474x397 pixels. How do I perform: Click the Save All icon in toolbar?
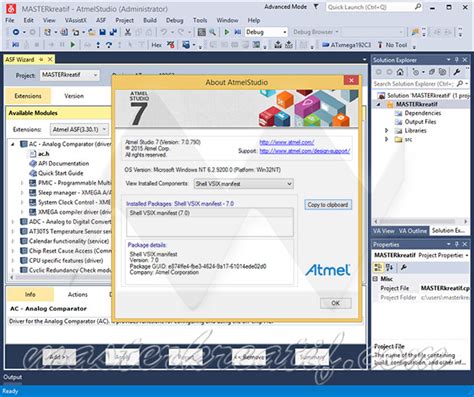(113, 32)
